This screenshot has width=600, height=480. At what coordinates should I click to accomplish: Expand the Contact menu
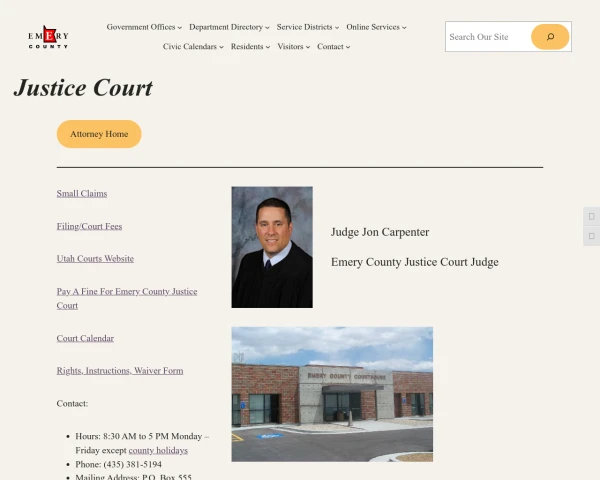click(x=333, y=47)
